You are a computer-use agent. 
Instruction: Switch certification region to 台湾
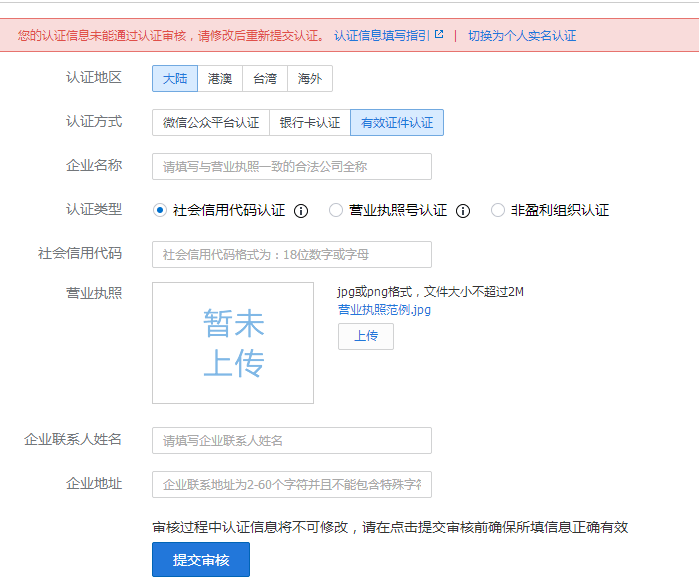[264, 78]
